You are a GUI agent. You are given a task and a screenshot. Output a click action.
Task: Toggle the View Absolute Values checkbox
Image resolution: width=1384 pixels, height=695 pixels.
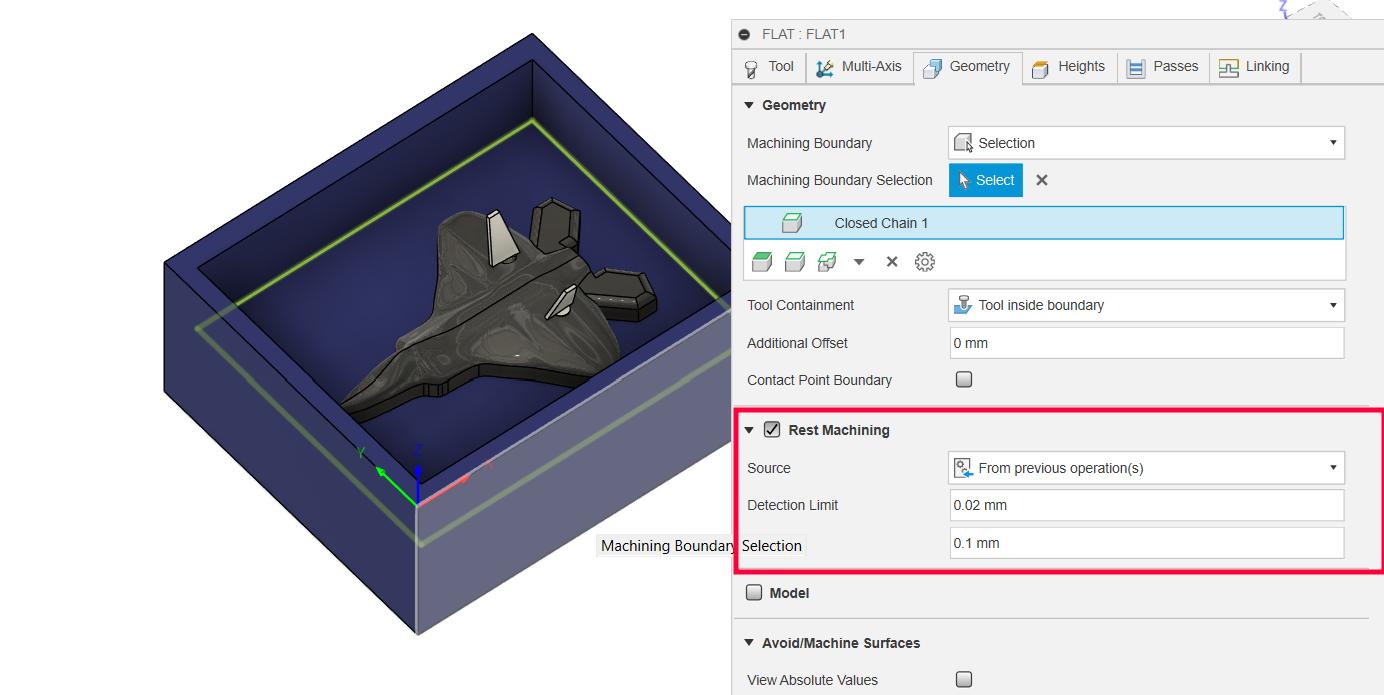pos(964,679)
